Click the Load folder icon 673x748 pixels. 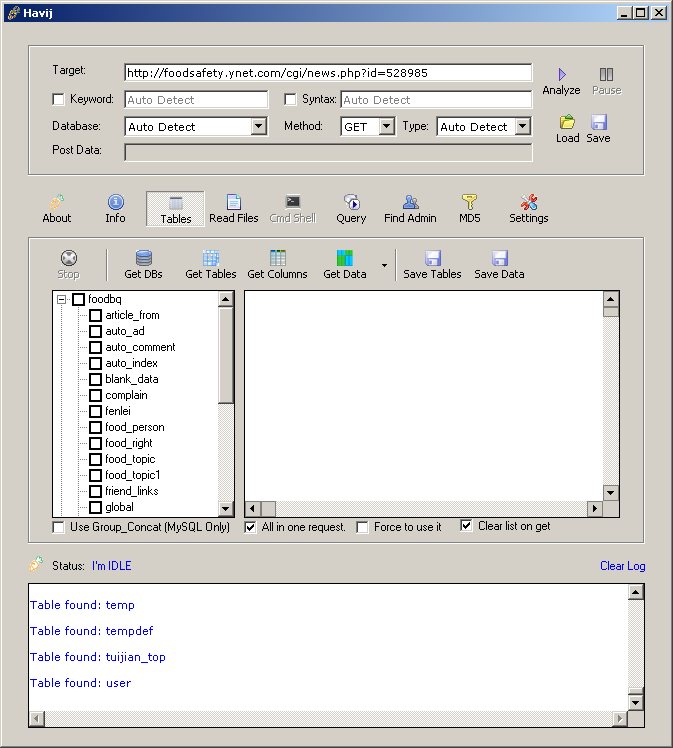point(567,122)
